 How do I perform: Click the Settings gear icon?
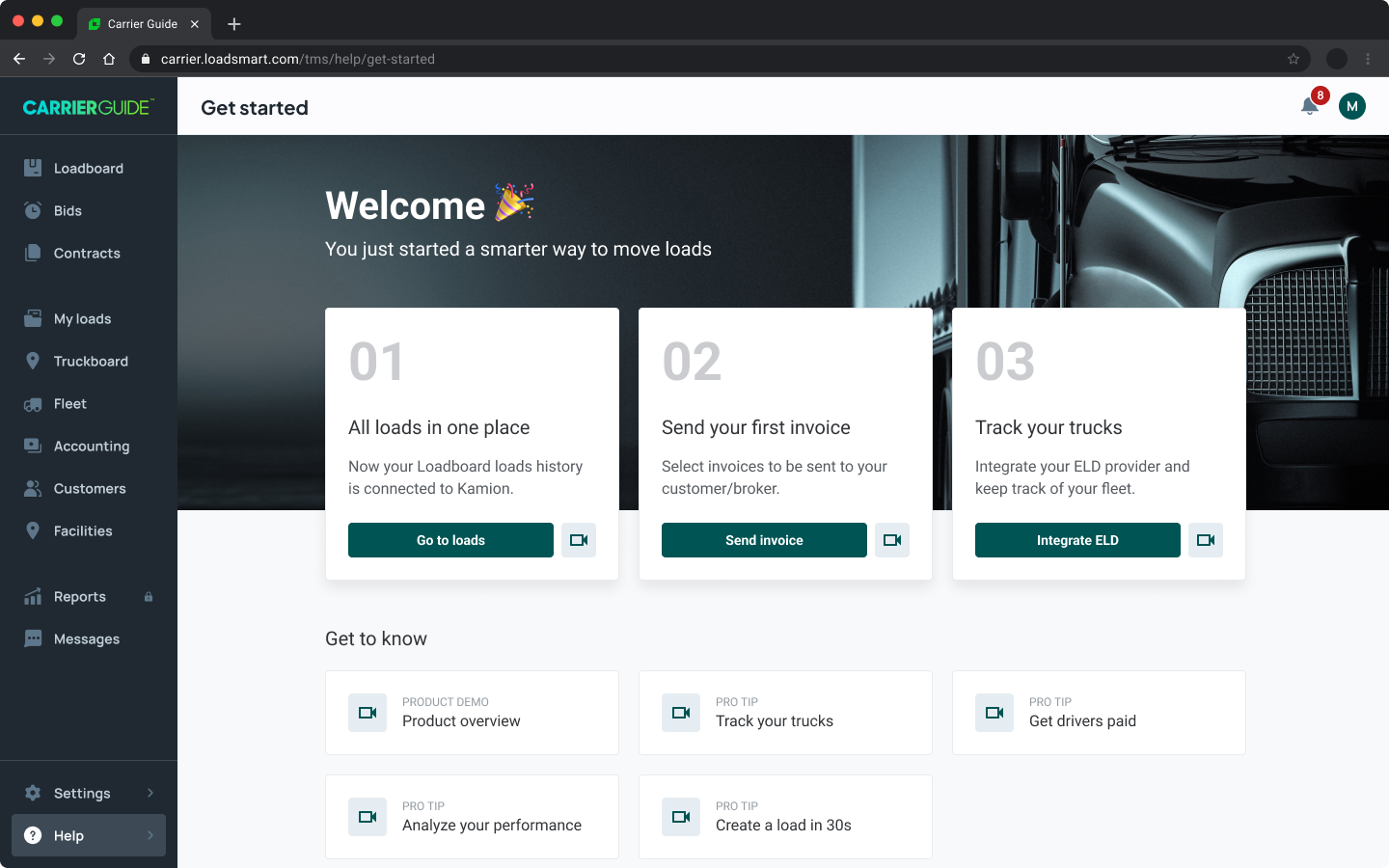[x=33, y=793]
